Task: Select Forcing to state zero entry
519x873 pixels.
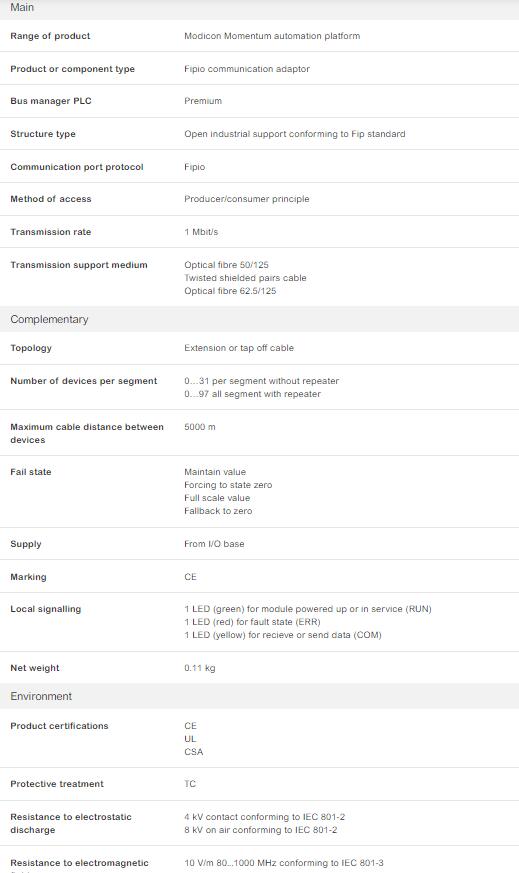Action: pos(228,485)
